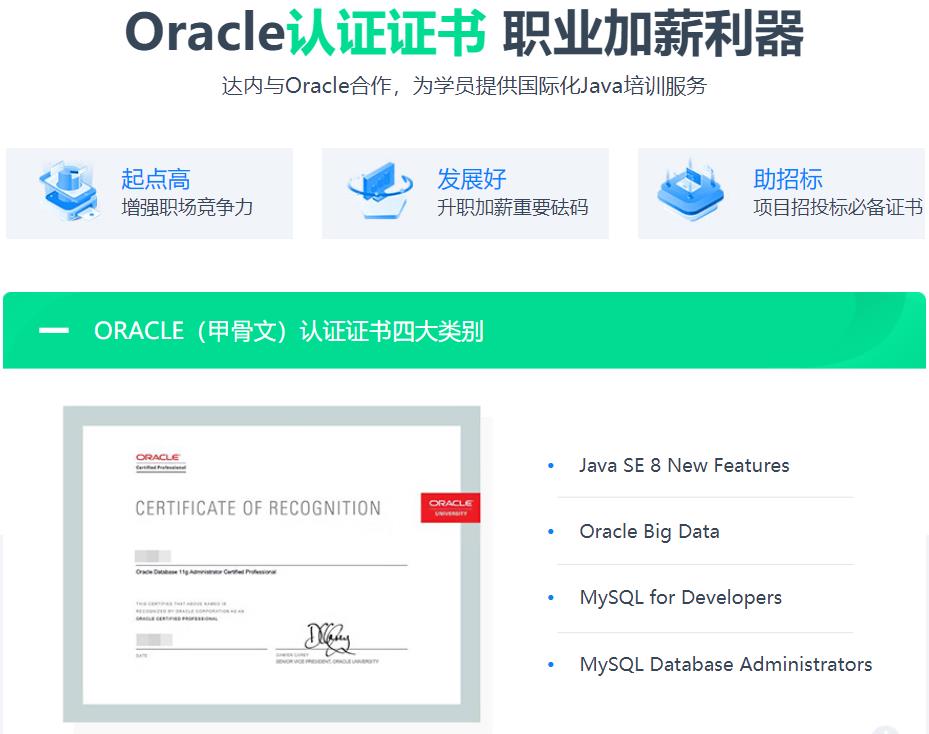Click the blue bullet before Oracle Big Data

551,532
